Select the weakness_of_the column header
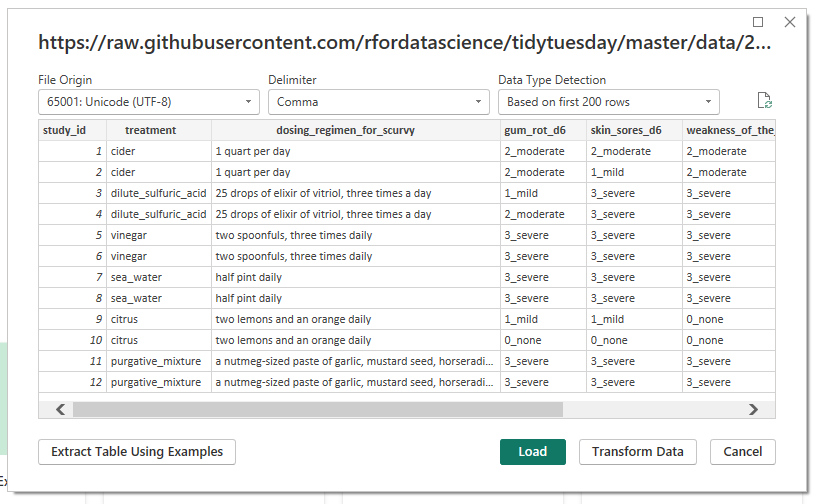 [x=729, y=130]
